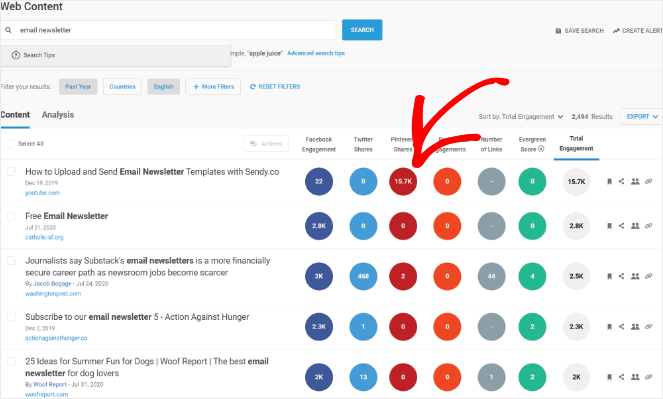Open author Jacob Bogage link
Viewport: 663px width, 399px height.
tap(52, 284)
